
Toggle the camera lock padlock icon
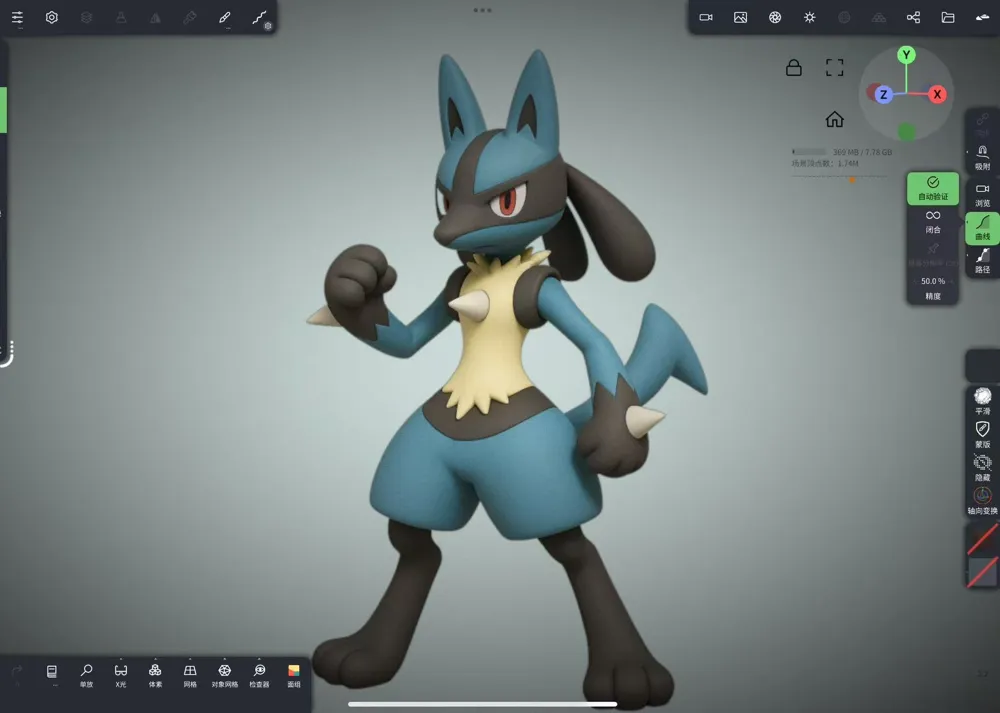(793, 68)
